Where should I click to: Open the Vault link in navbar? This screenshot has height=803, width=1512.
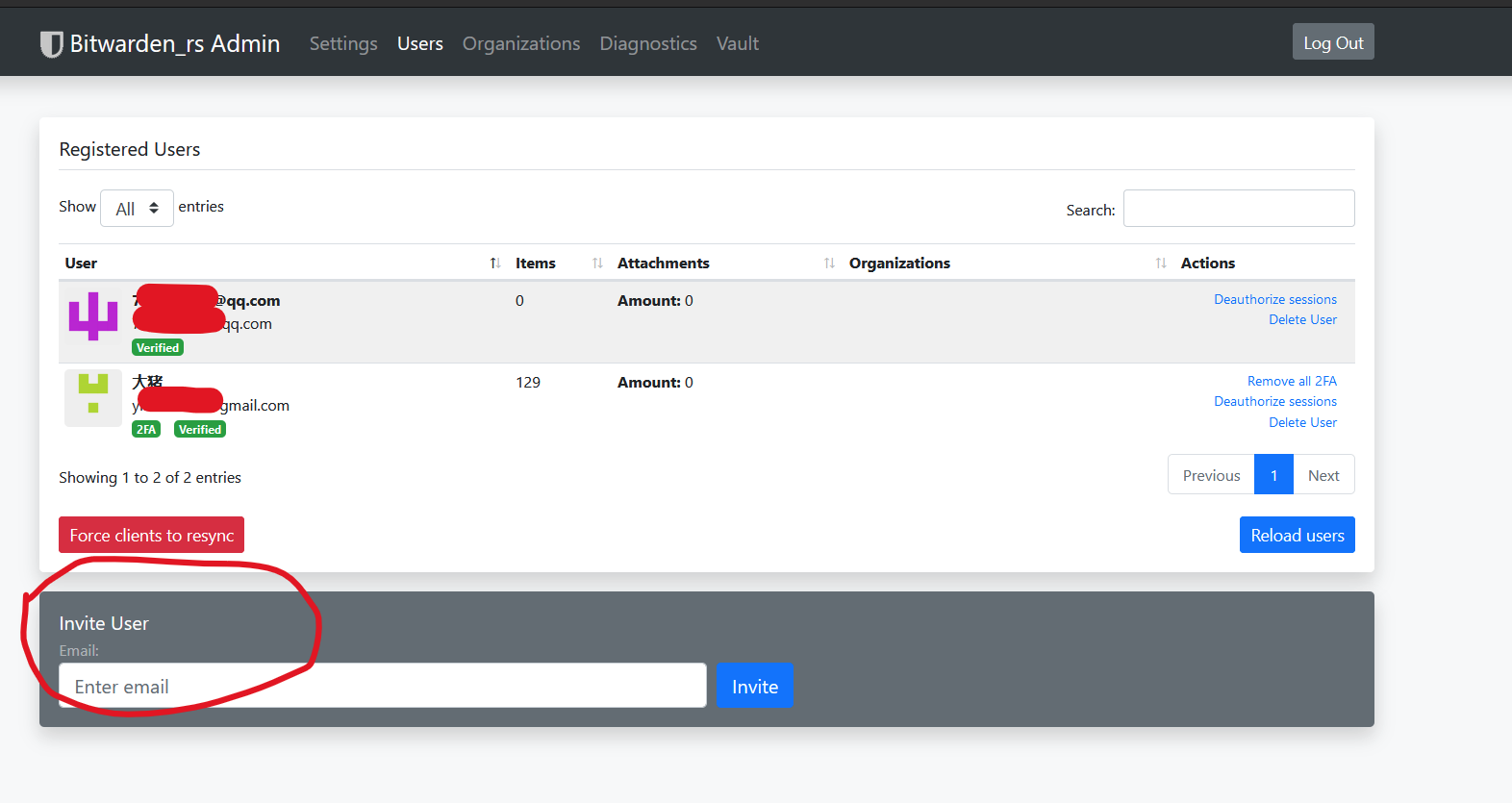pyautogui.click(x=738, y=43)
